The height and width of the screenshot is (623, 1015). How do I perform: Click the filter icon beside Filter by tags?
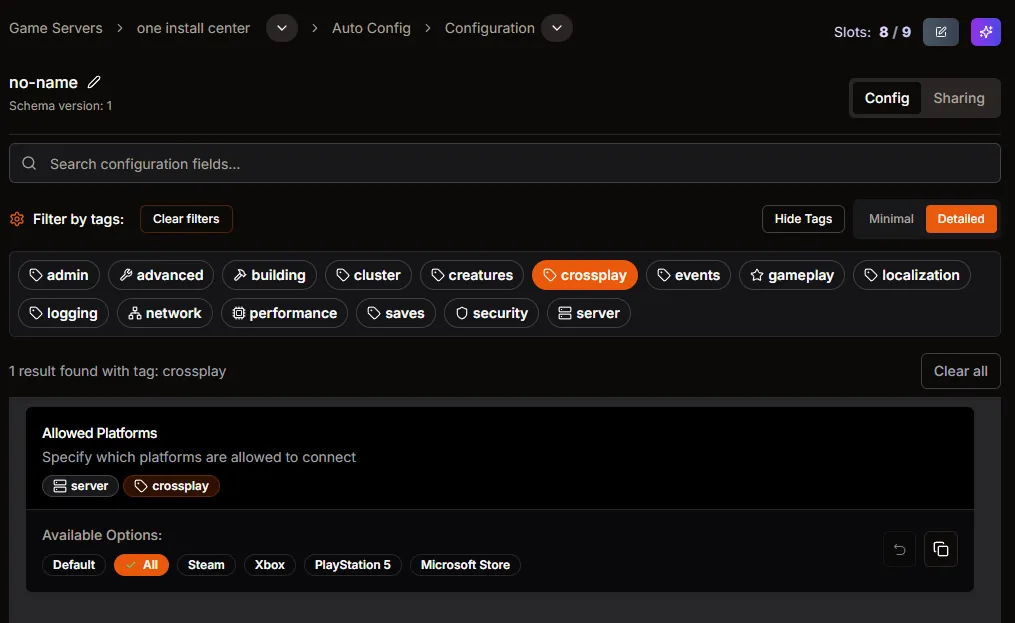[16, 218]
